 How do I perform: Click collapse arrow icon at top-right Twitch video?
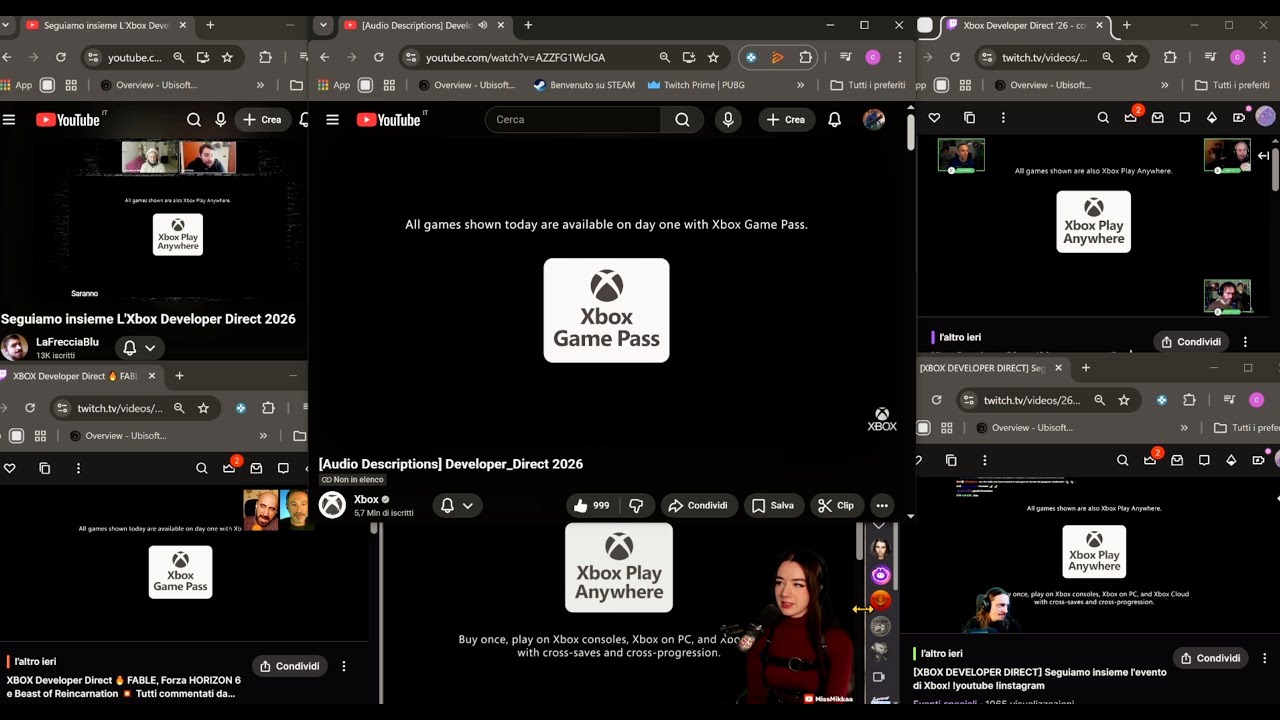pyautogui.click(x=1263, y=155)
